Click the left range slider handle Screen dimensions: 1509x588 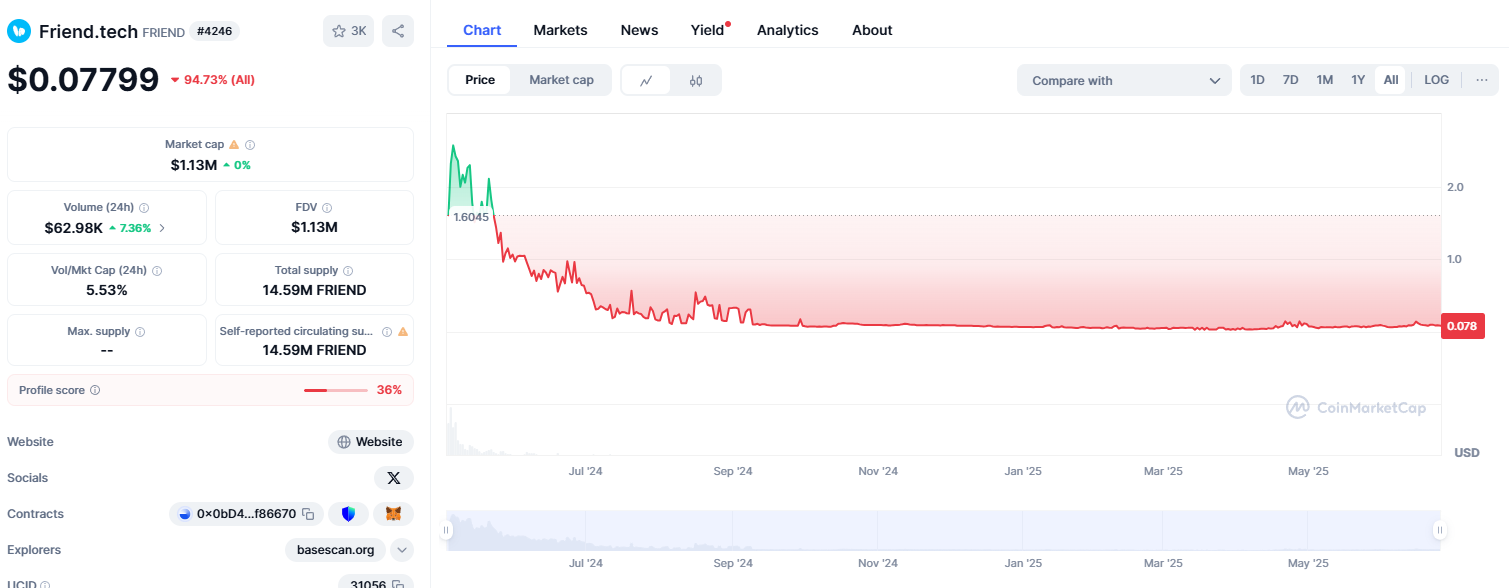[447, 530]
